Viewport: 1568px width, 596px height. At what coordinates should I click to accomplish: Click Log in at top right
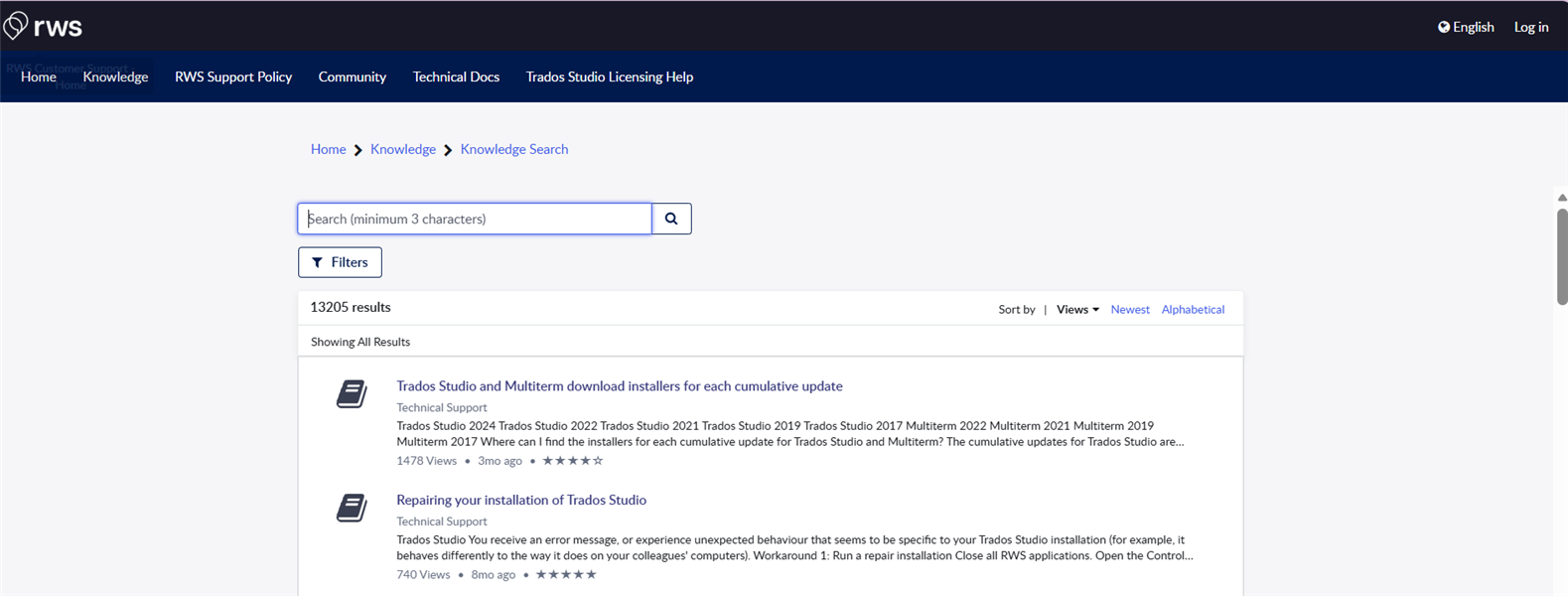point(1530,27)
